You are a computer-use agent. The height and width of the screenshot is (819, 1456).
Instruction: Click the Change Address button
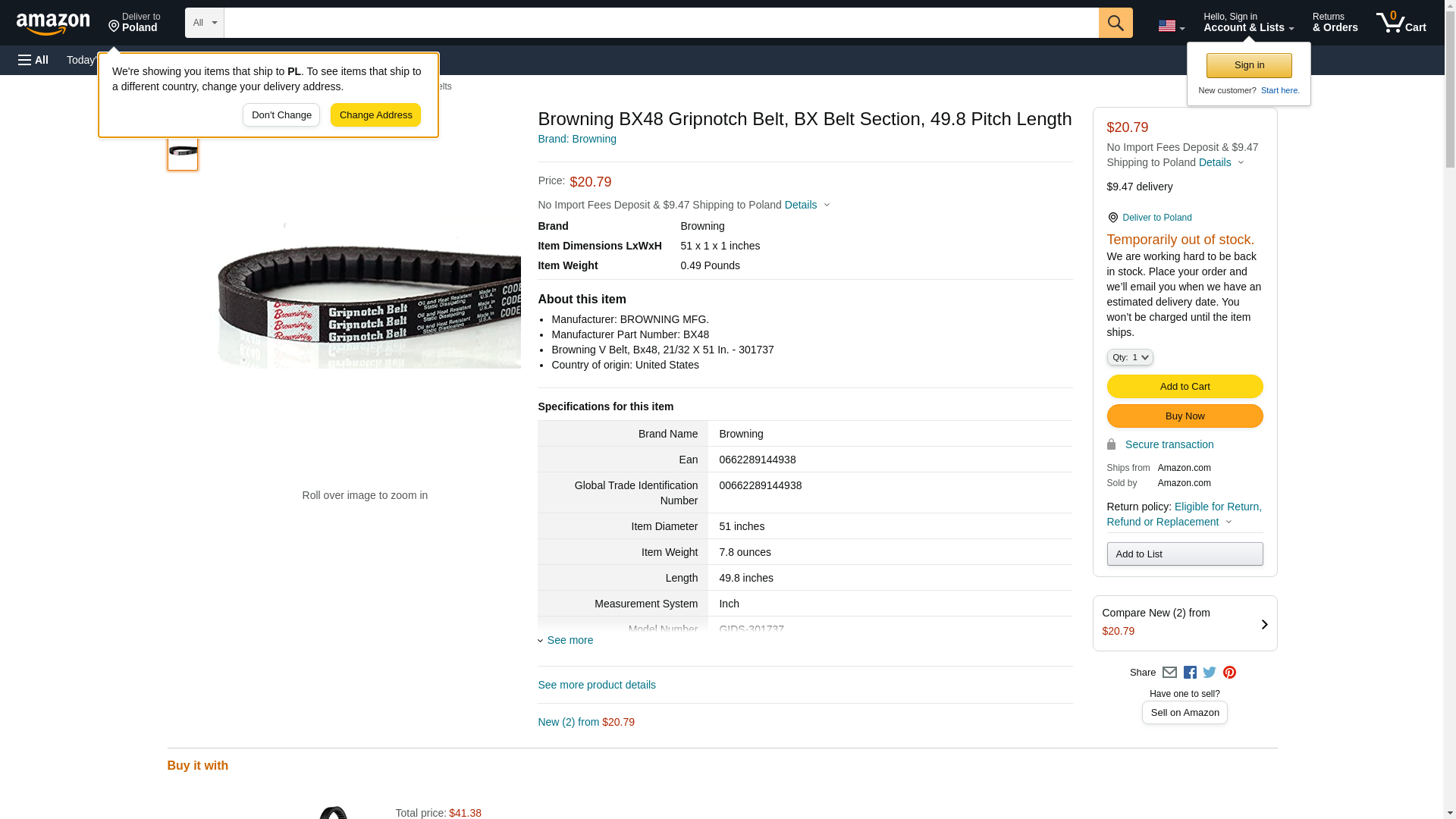tap(375, 115)
